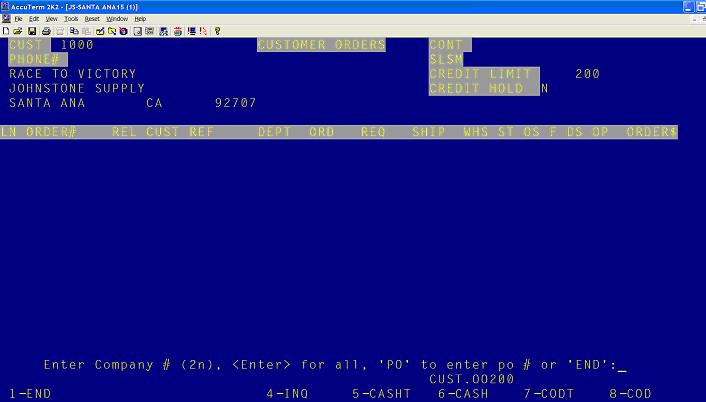Click the red and teal calendar-like icon
Image resolution: width=706 pixels, height=402 pixels.
[178, 31]
